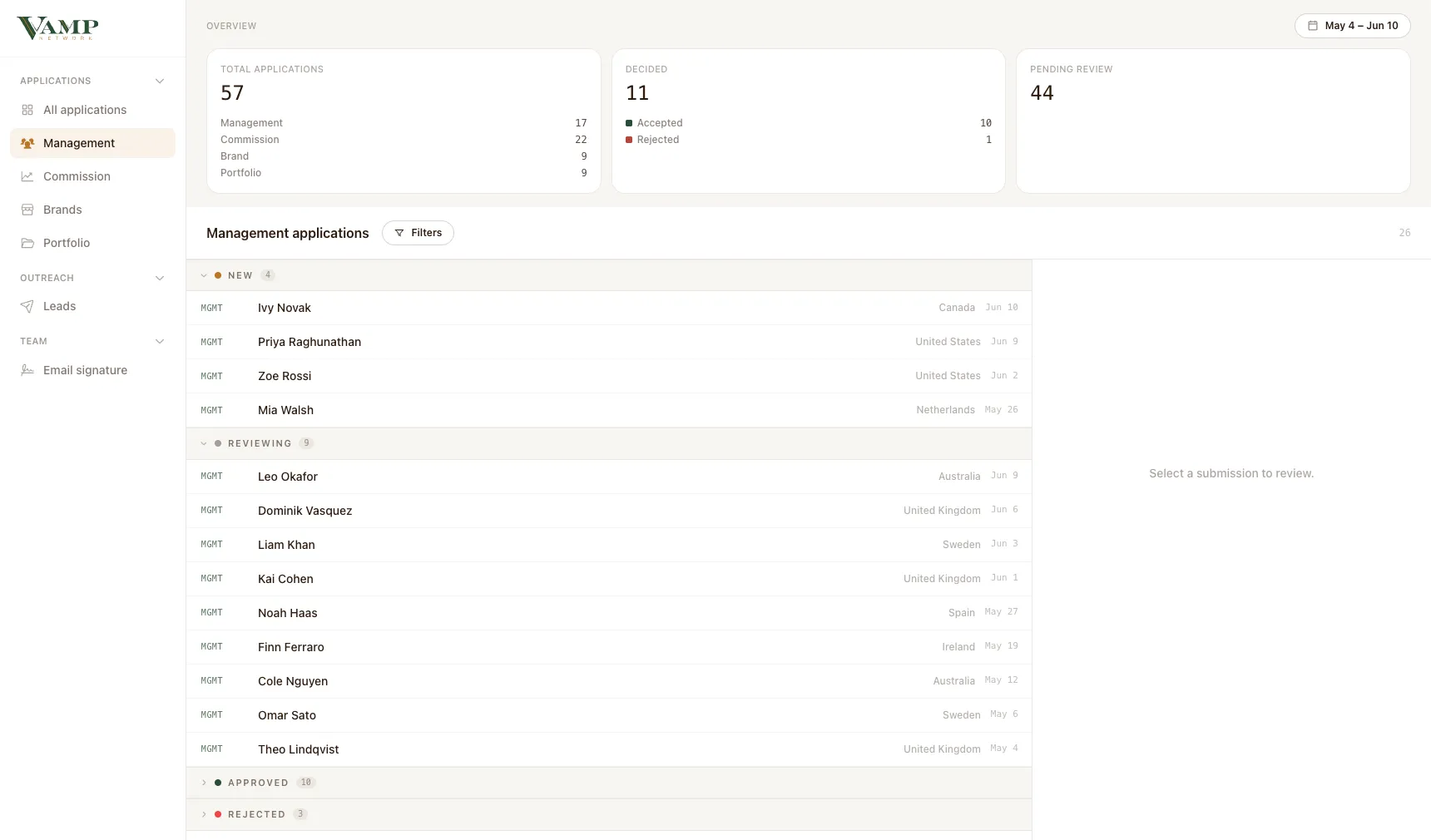The width and height of the screenshot is (1431, 840).
Task: Click the Leads paper plane icon
Action: (27, 306)
